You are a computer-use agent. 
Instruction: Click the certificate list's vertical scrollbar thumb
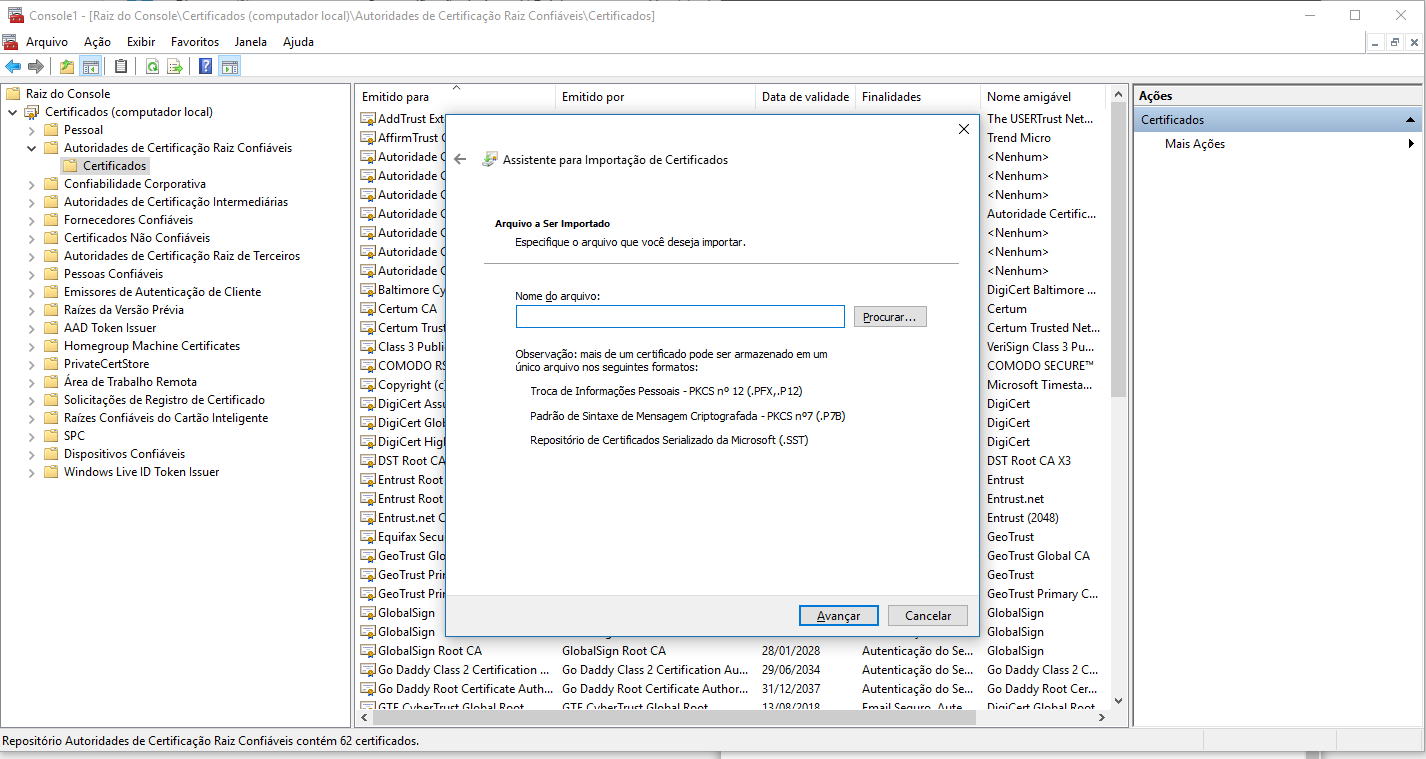(x=1118, y=250)
